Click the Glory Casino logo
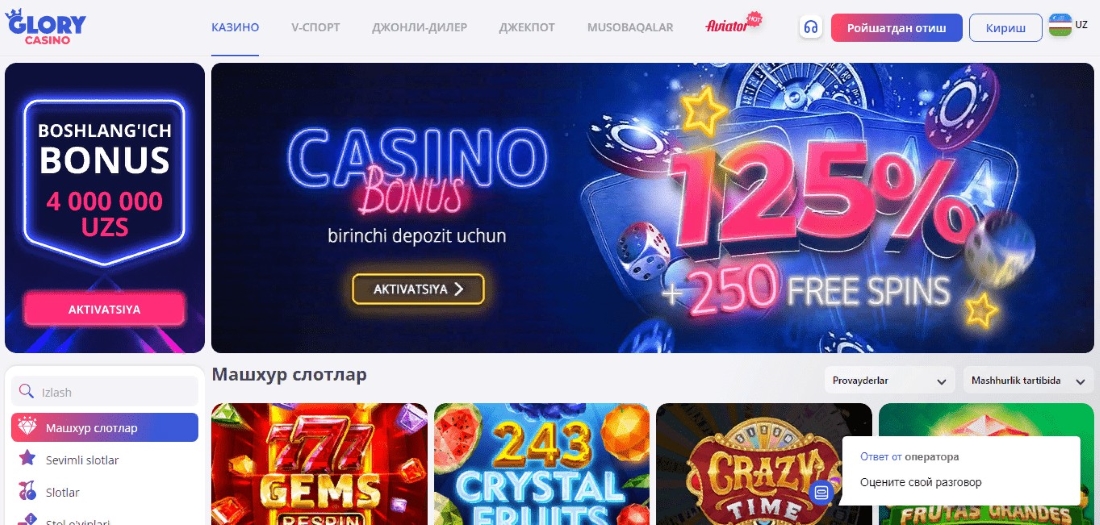 point(46,27)
